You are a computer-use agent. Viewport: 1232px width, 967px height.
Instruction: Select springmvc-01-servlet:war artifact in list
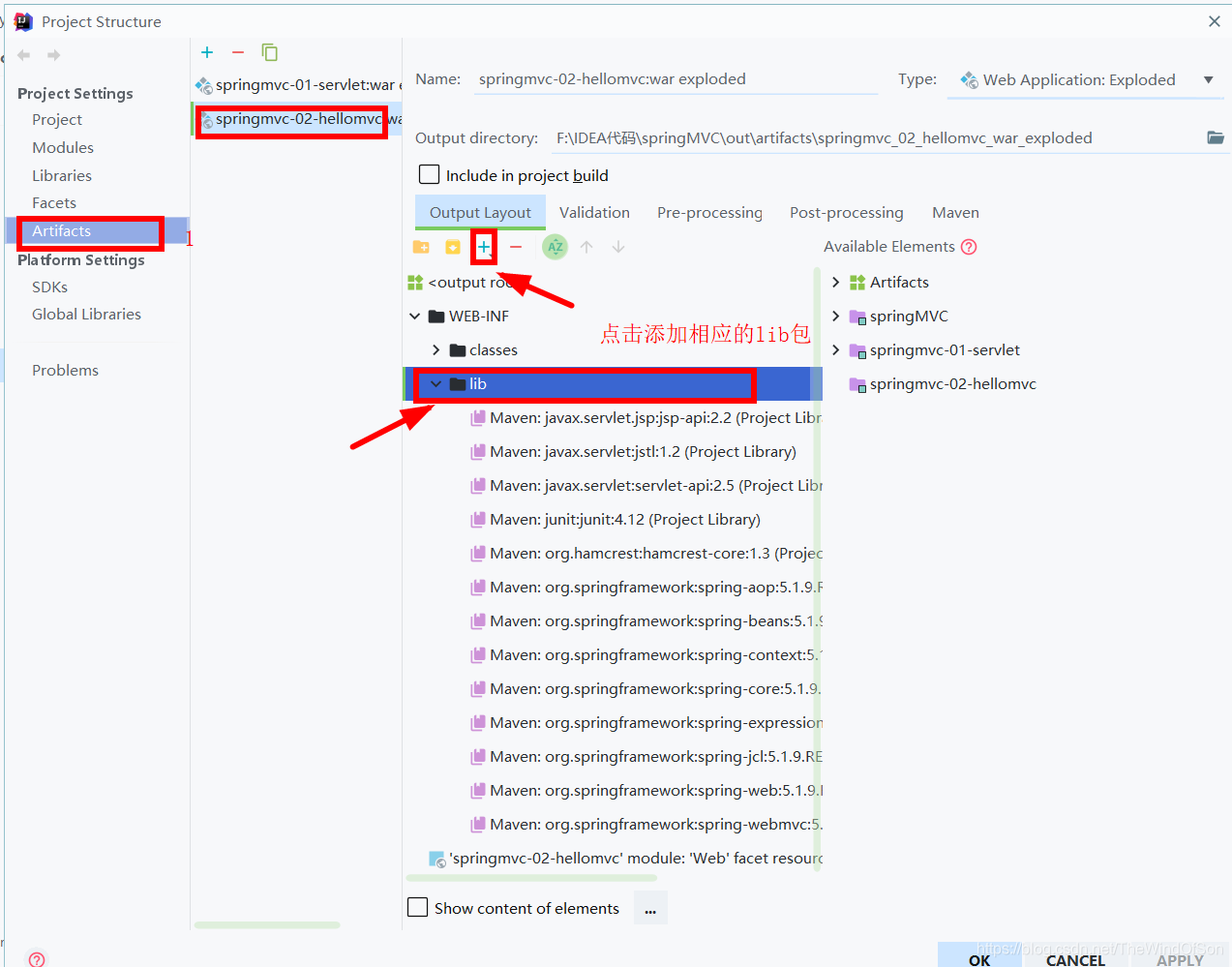[297, 85]
